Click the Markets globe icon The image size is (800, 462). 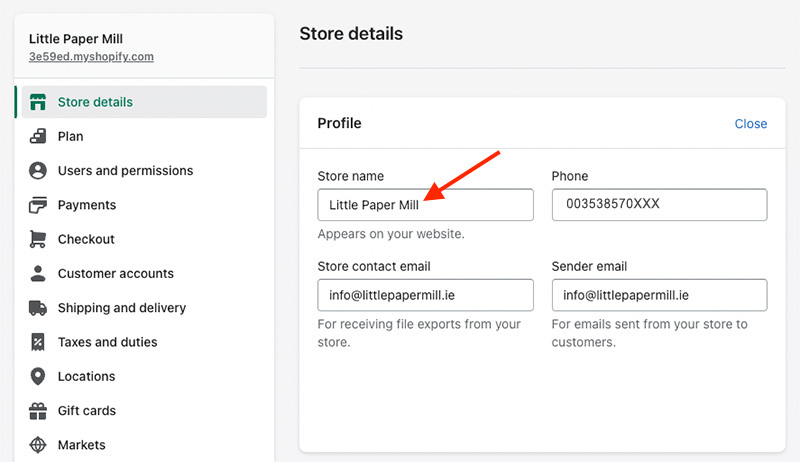pyautogui.click(x=38, y=445)
